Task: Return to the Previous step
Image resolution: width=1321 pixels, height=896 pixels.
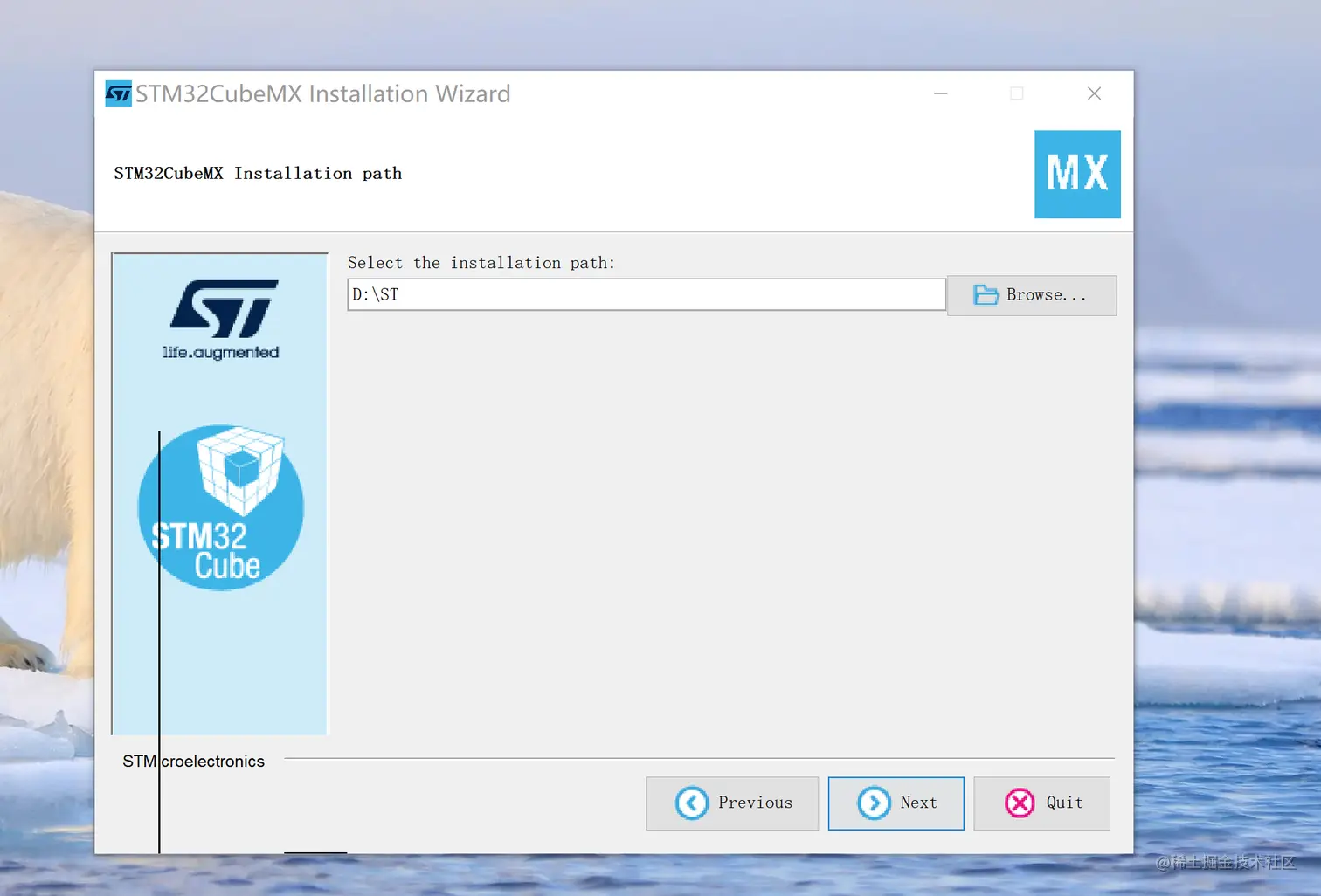Action: click(x=732, y=803)
